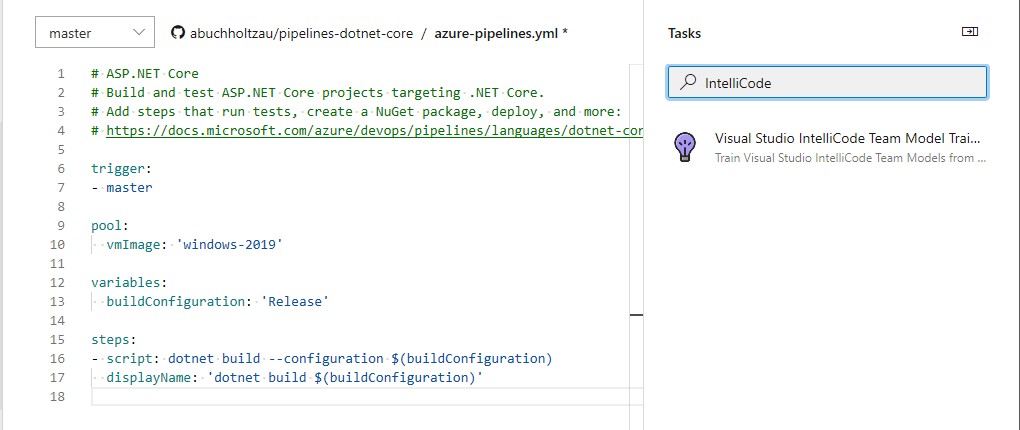1020x430 pixels.
Task: Click the script: dotnet build line
Action: (321, 358)
